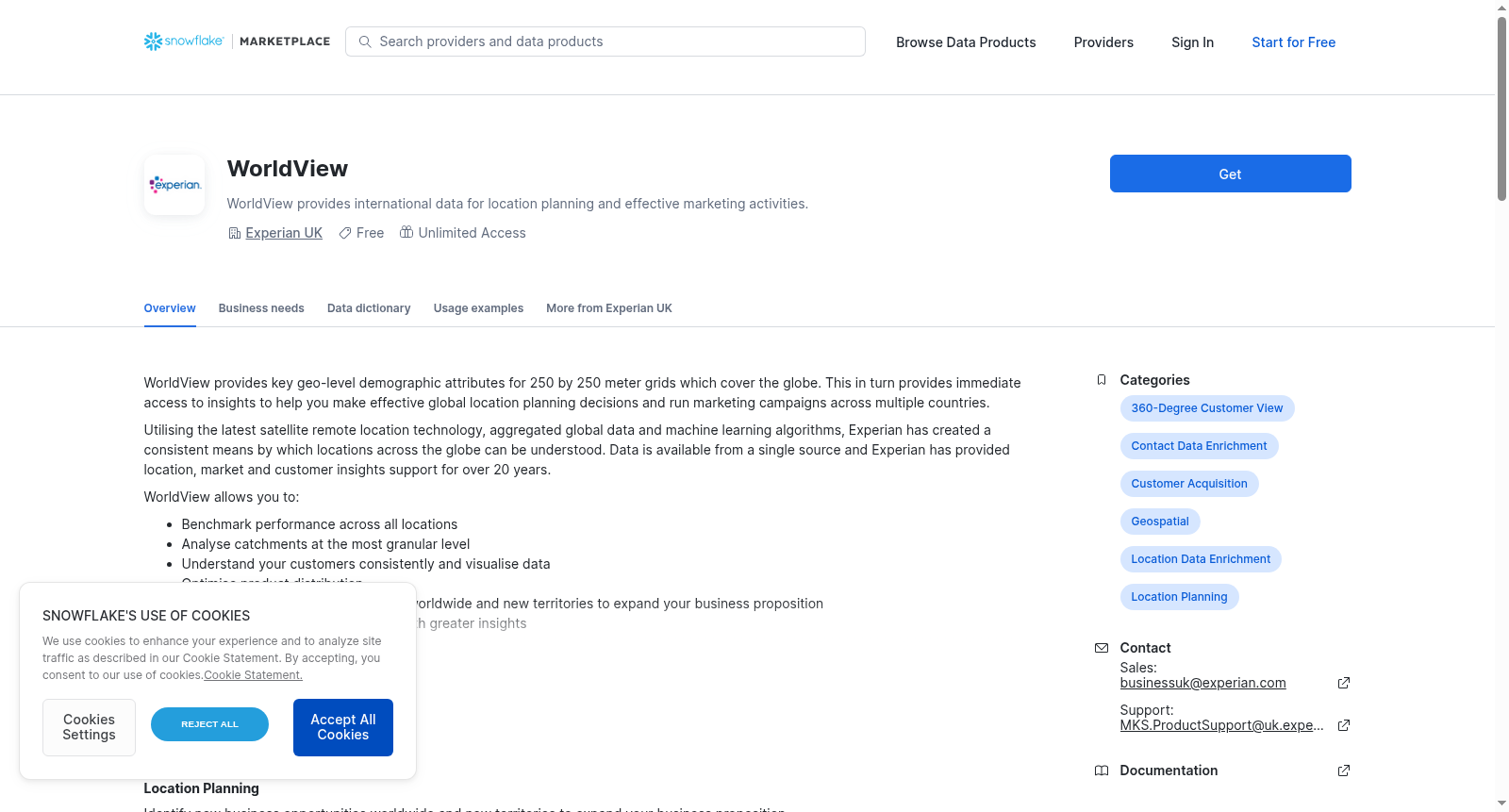
Task: Click REJECT ALL cookies button
Action: tap(209, 724)
